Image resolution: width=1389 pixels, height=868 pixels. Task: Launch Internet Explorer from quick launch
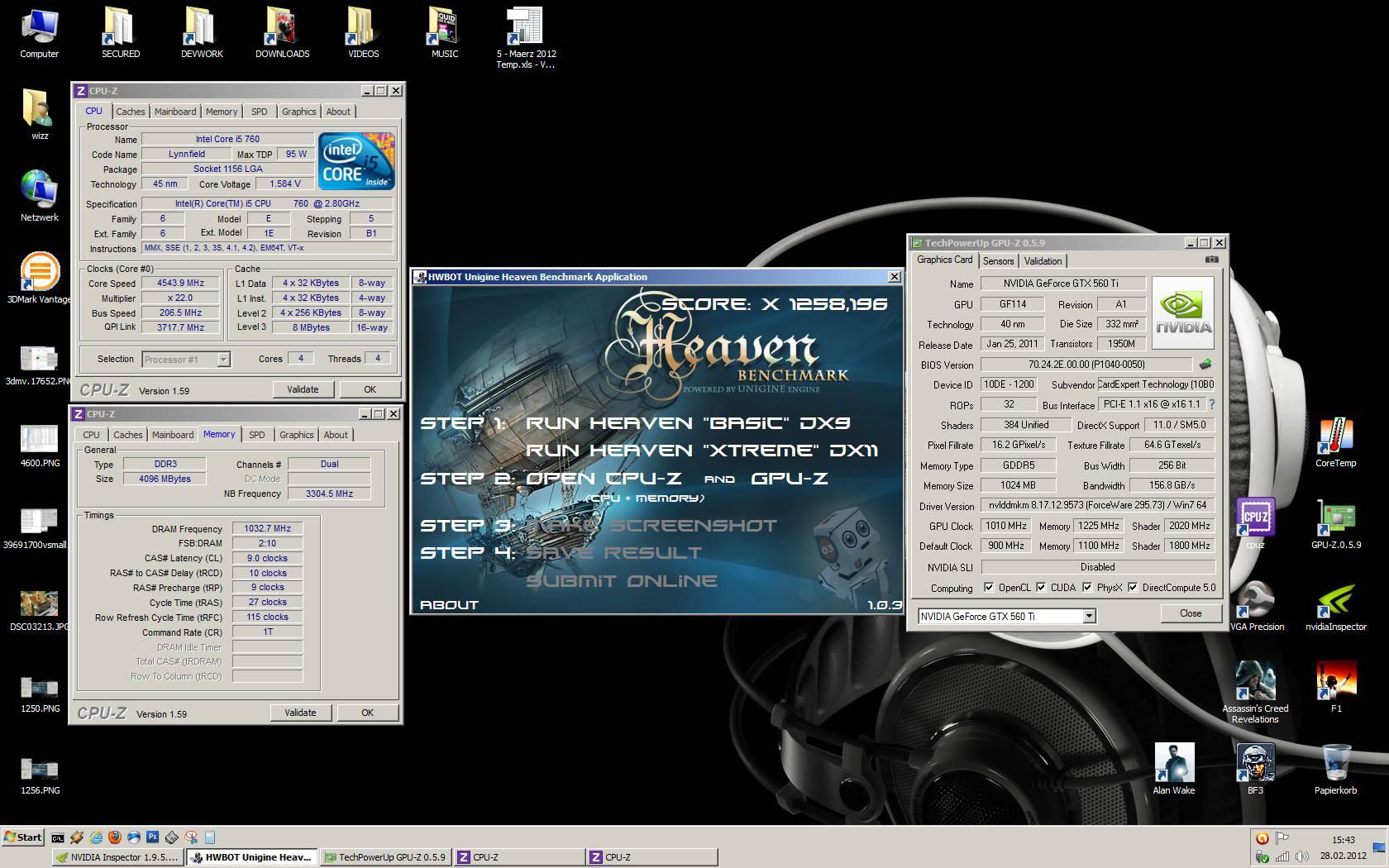(x=96, y=837)
